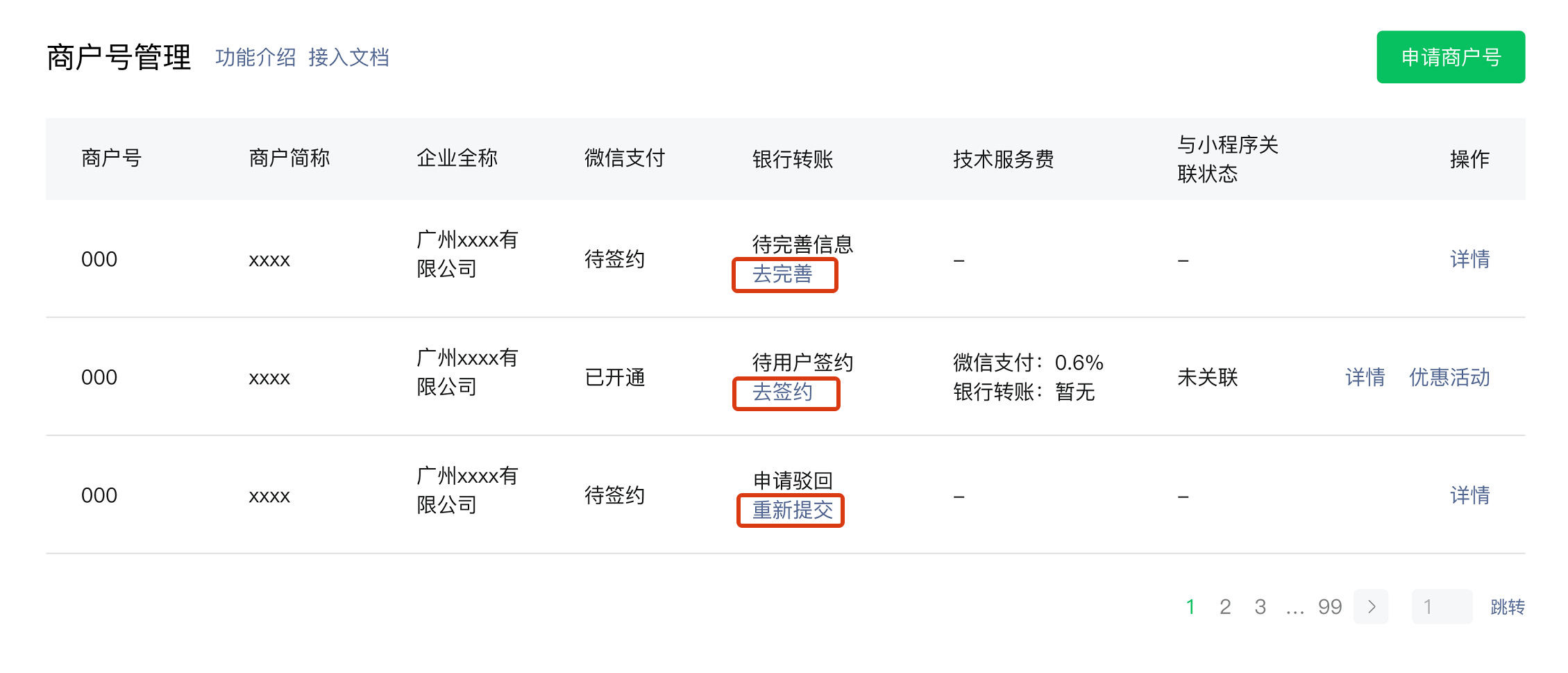Screen dimensions: 1568x673
Task: Focus the page number jump input field
Action: point(1441,607)
